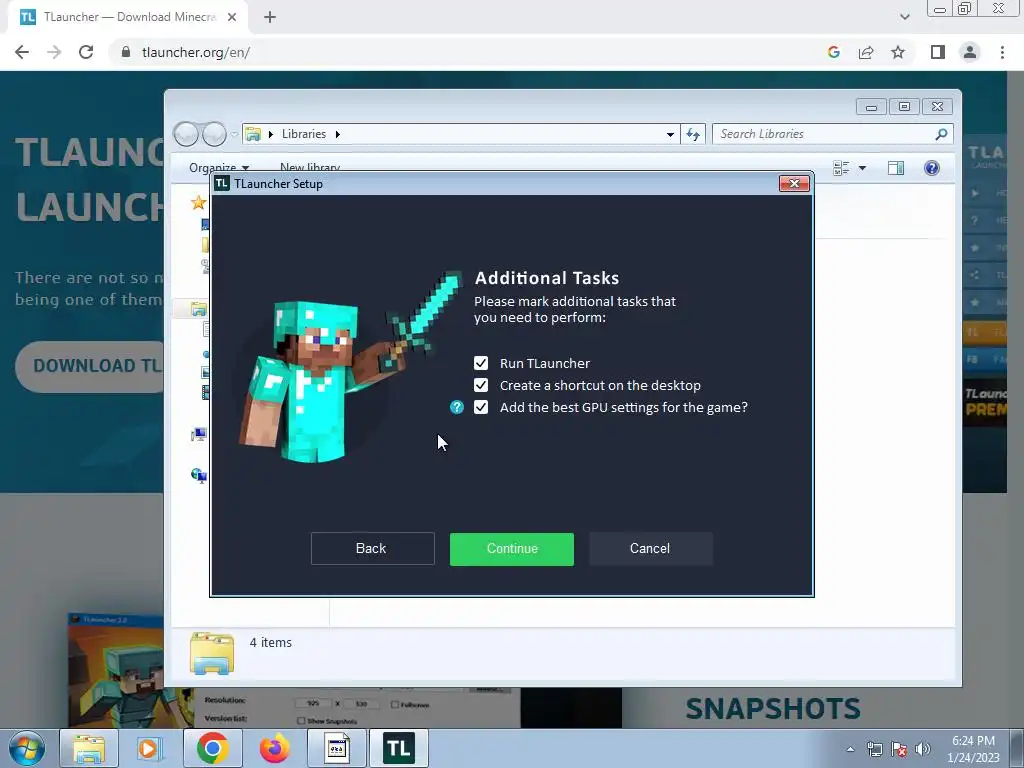Go back in Chrome
The height and width of the screenshot is (768, 1024).
[x=22, y=52]
